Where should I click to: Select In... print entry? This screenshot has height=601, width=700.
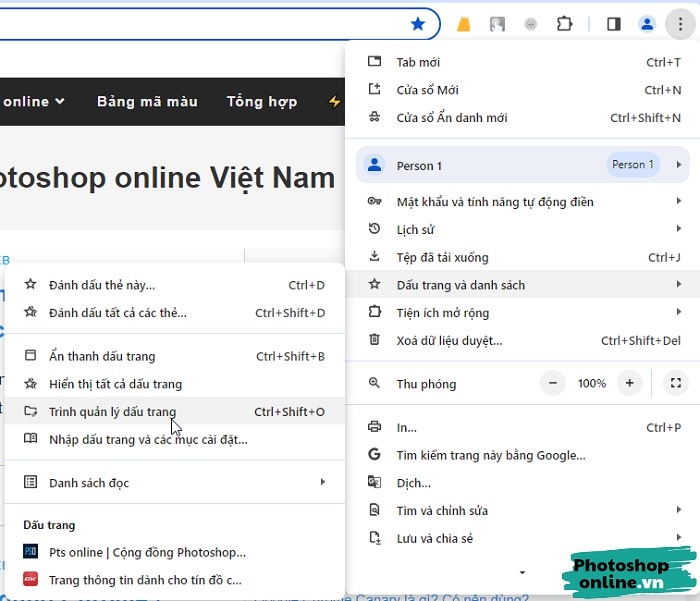(x=522, y=427)
